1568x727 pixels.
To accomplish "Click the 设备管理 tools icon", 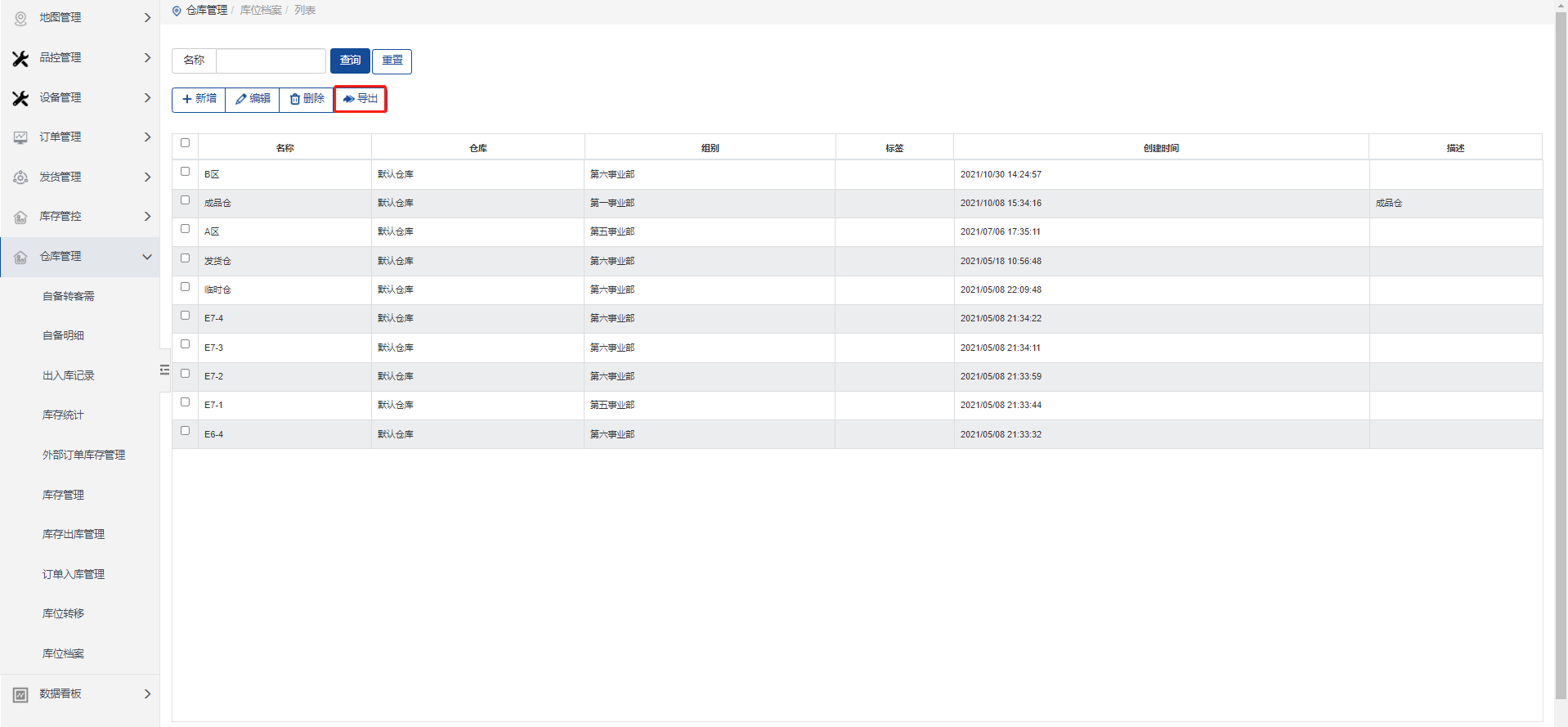I will pyautogui.click(x=20, y=98).
